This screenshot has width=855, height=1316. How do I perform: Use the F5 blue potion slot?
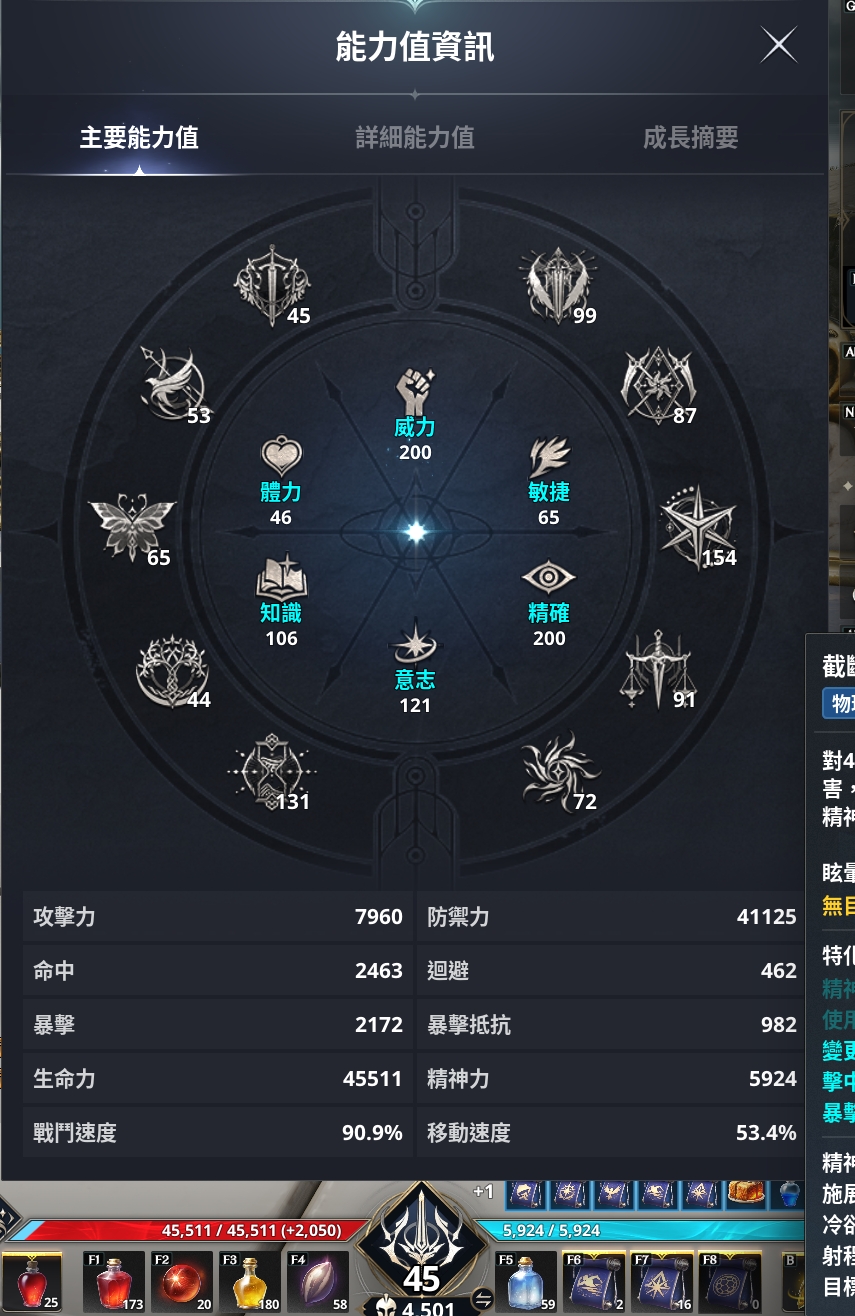526,1281
